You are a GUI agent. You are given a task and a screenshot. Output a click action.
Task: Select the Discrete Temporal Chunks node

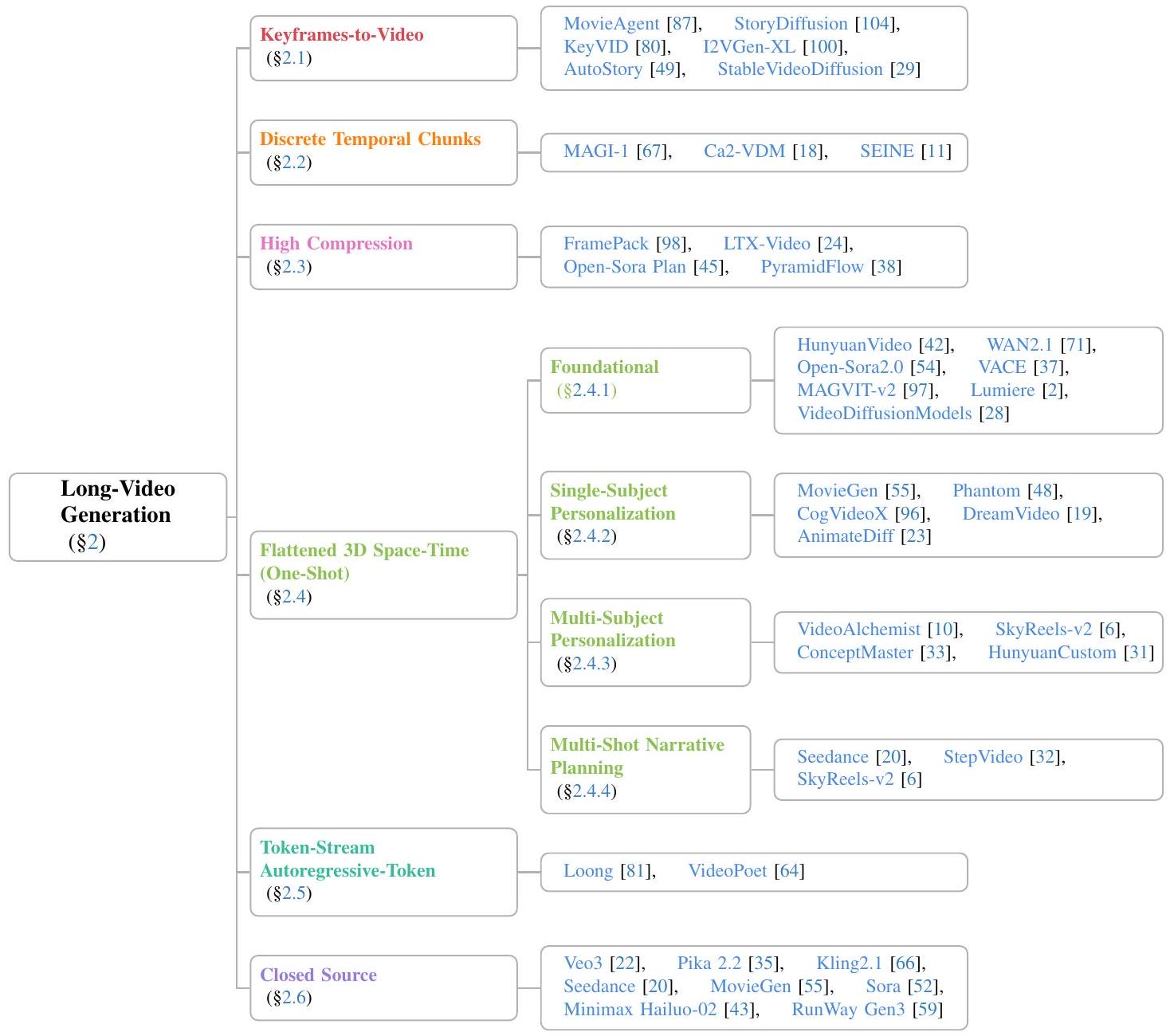click(x=383, y=152)
